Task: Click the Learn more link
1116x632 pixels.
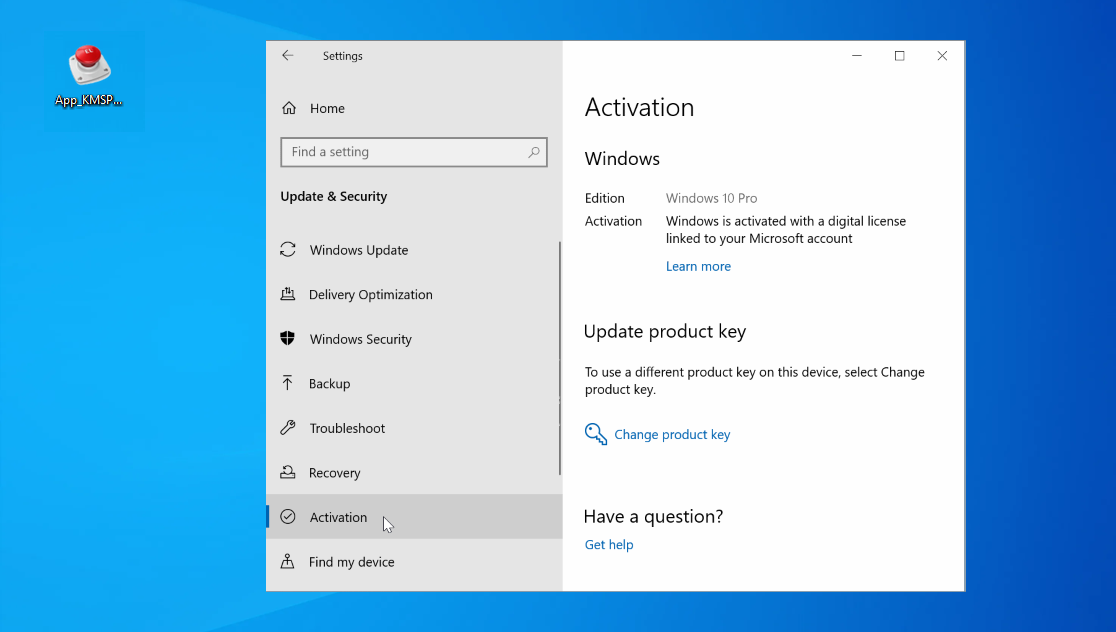Action: (698, 266)
